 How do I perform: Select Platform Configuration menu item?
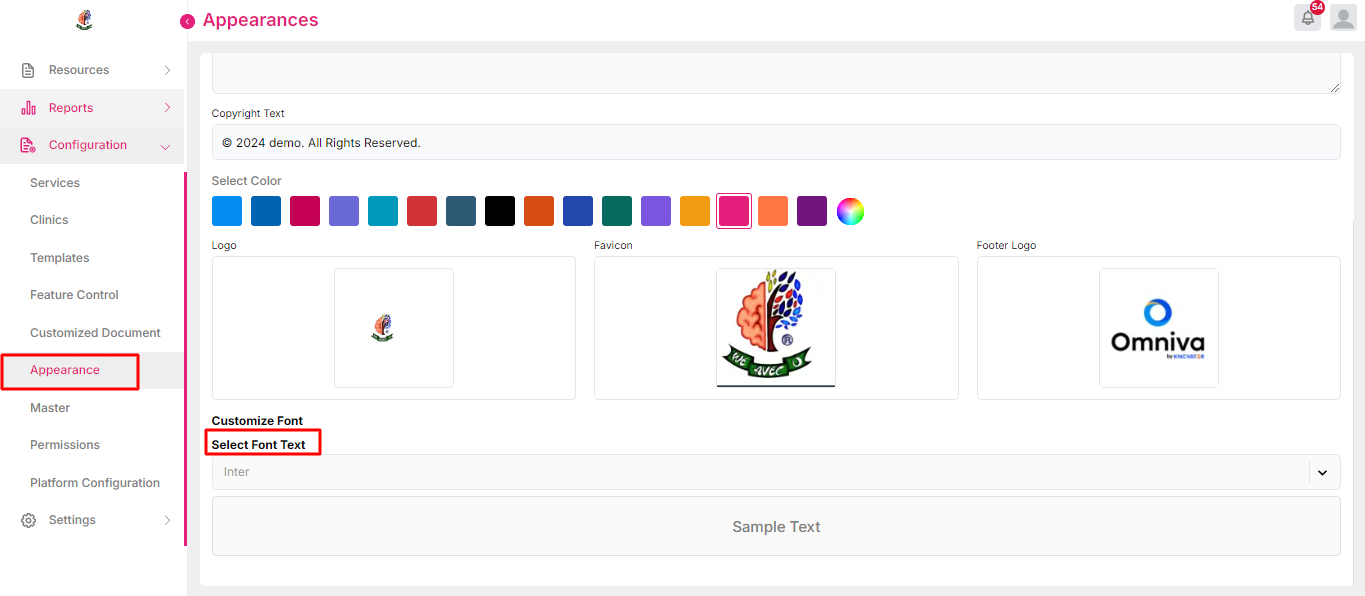click(x=95, y=483)
